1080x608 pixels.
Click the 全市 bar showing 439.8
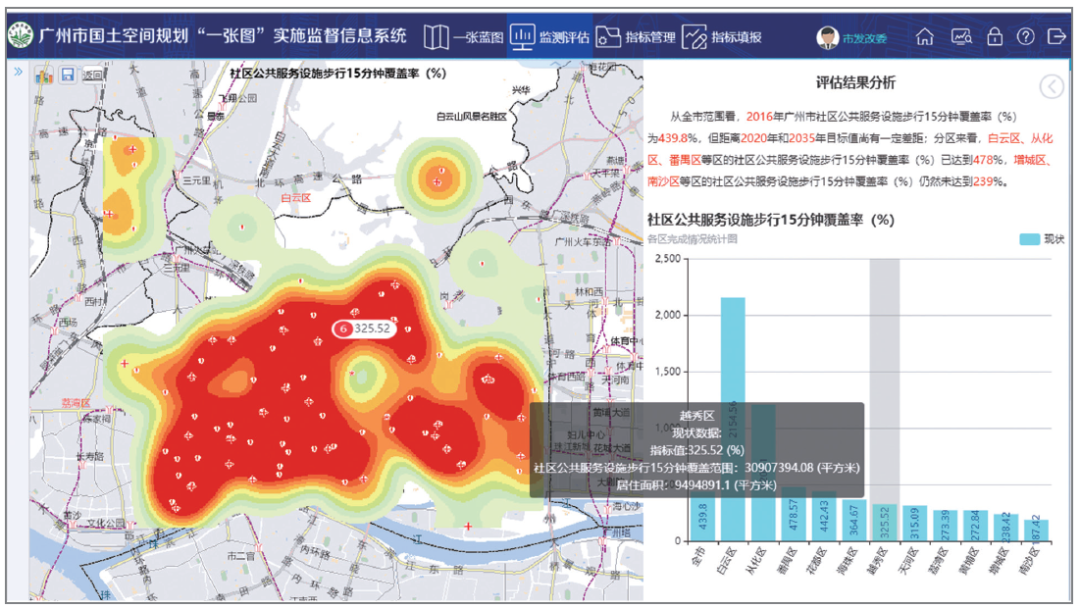703,516
